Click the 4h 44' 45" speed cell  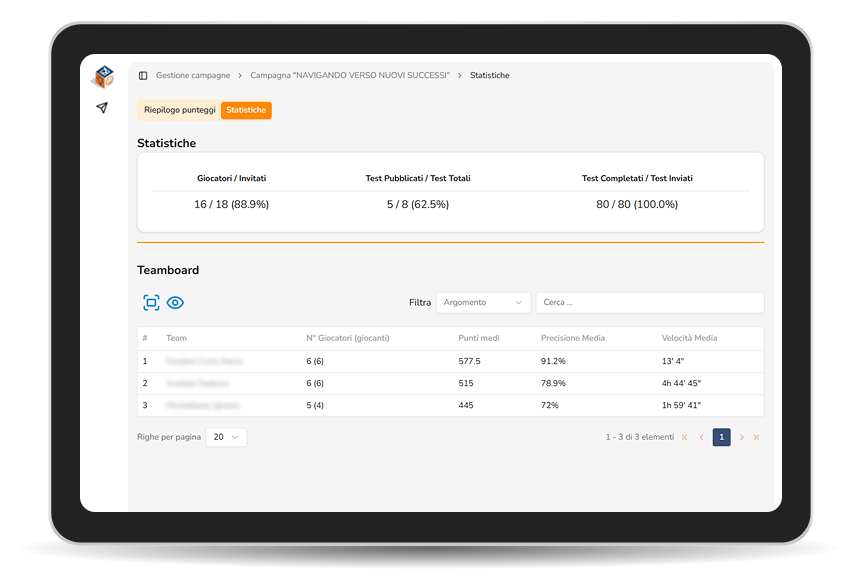681,383
